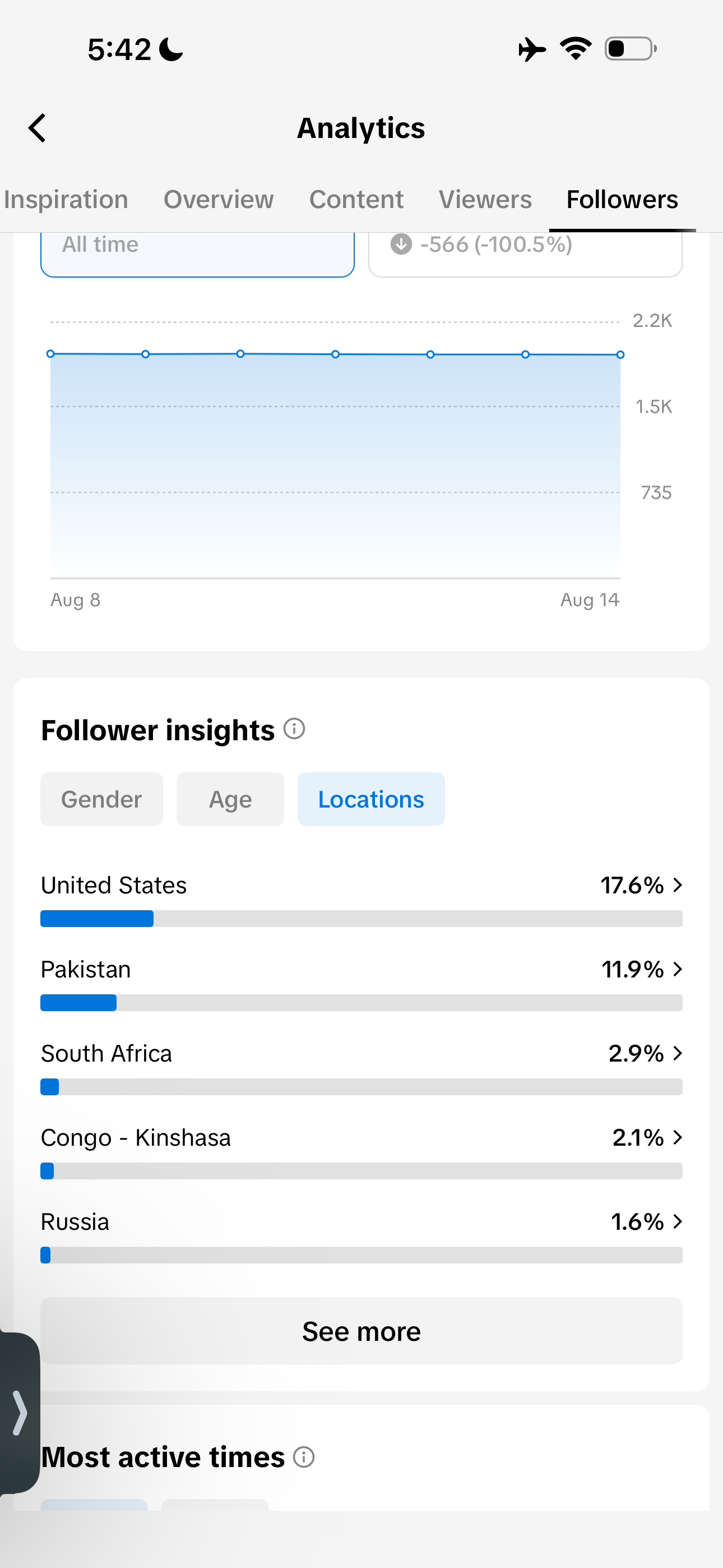The image size is (723, 1568).
Task: Tap the Aug 14 chart data point
Action: pos(620,354)
